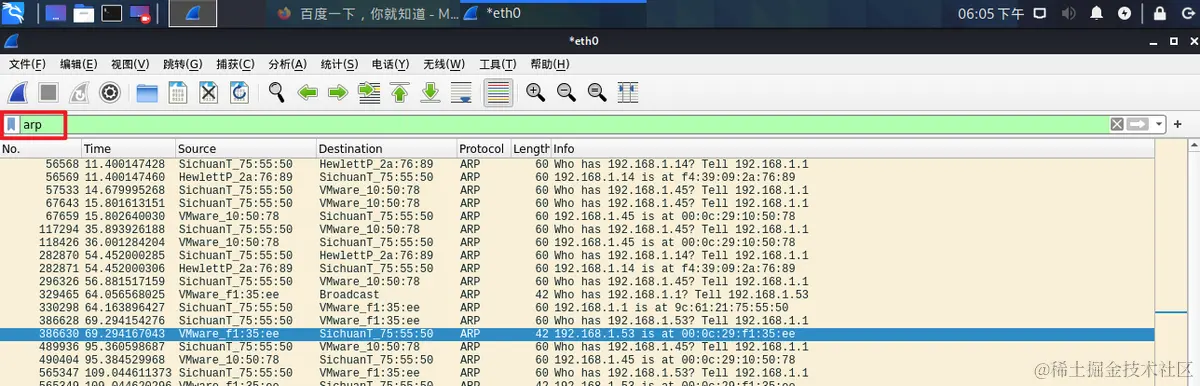Close this capture file
1200x386 pixels.
pyautogui.click(x=209, y=93)
